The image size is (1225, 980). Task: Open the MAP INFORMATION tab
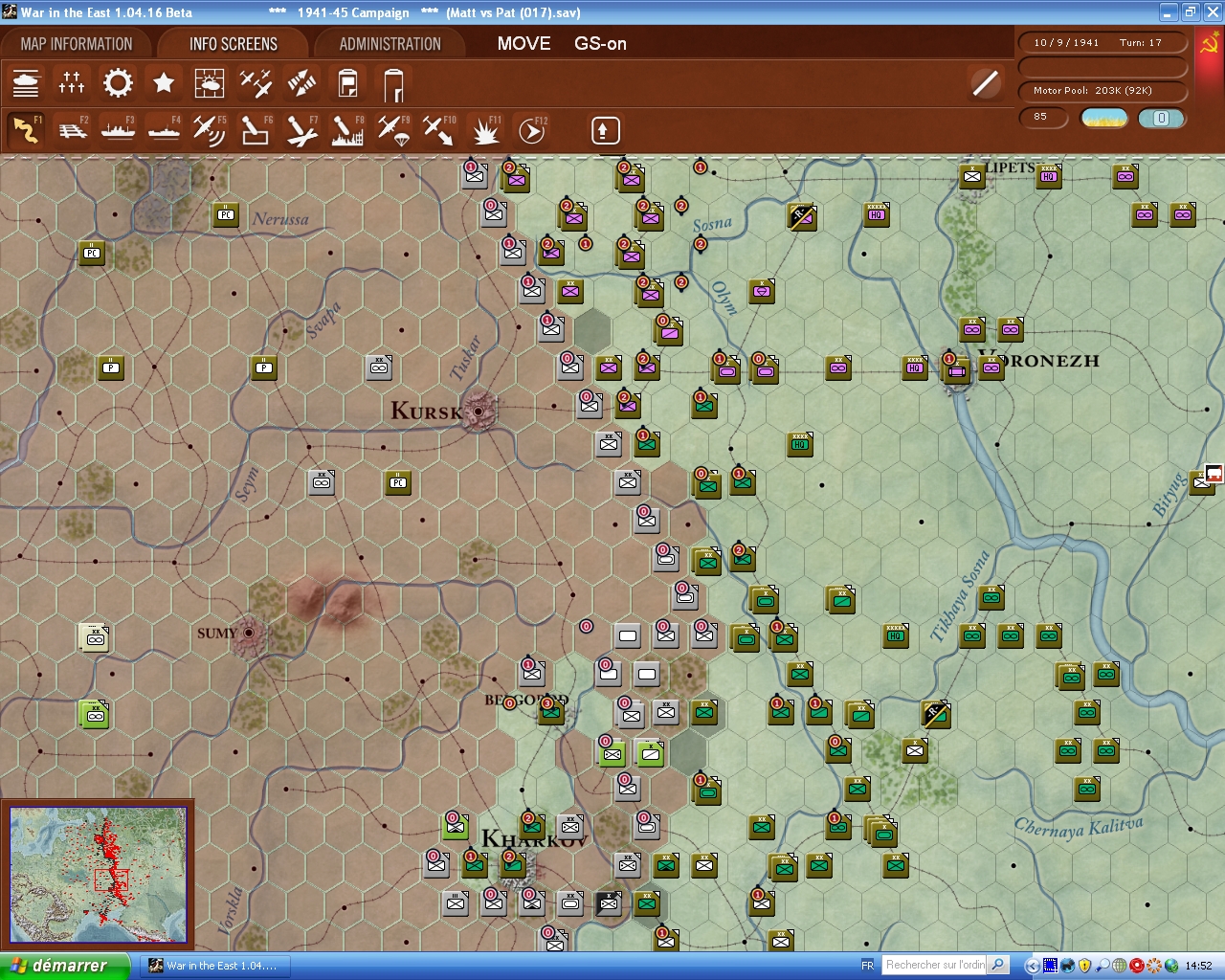[77, 44]
